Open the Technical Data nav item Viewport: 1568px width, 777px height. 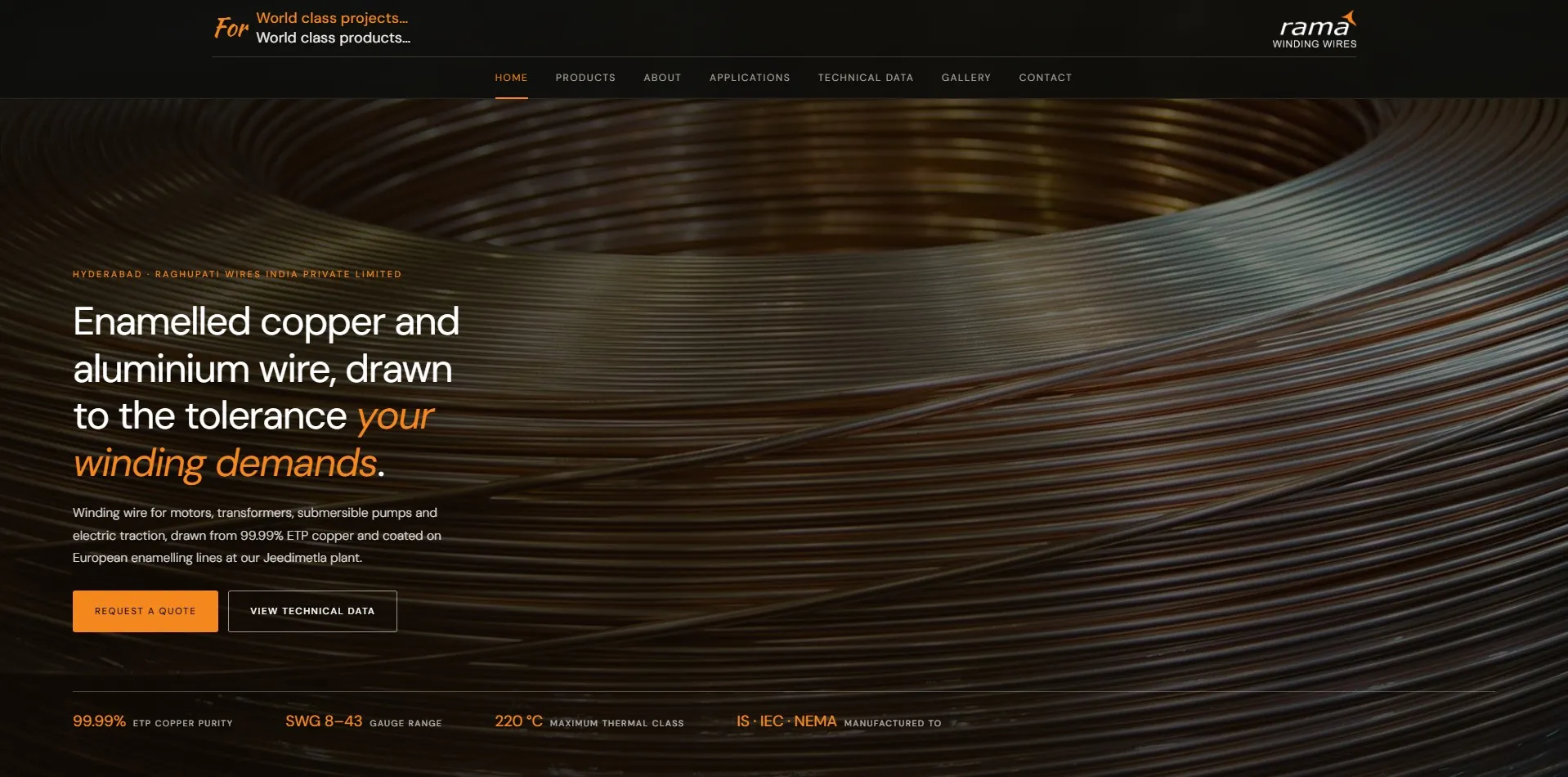click(x=866, y=78)
